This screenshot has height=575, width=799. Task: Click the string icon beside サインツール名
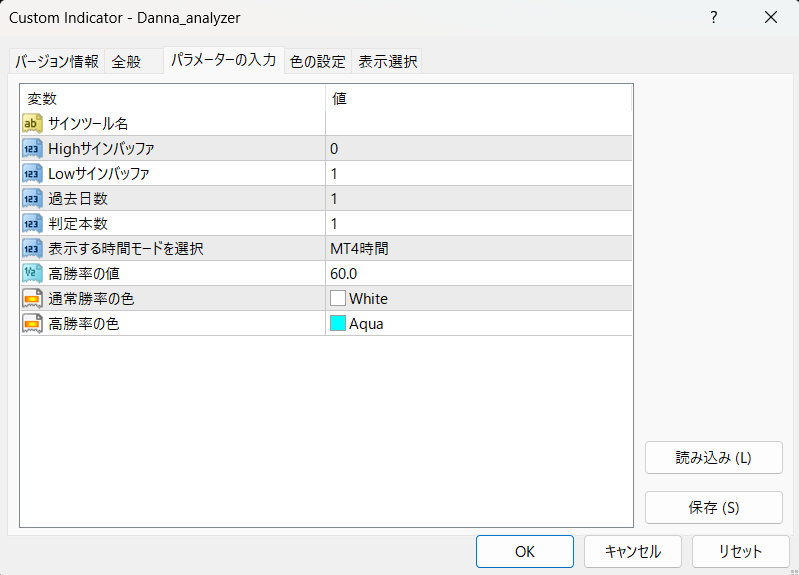tap(32, 123)
